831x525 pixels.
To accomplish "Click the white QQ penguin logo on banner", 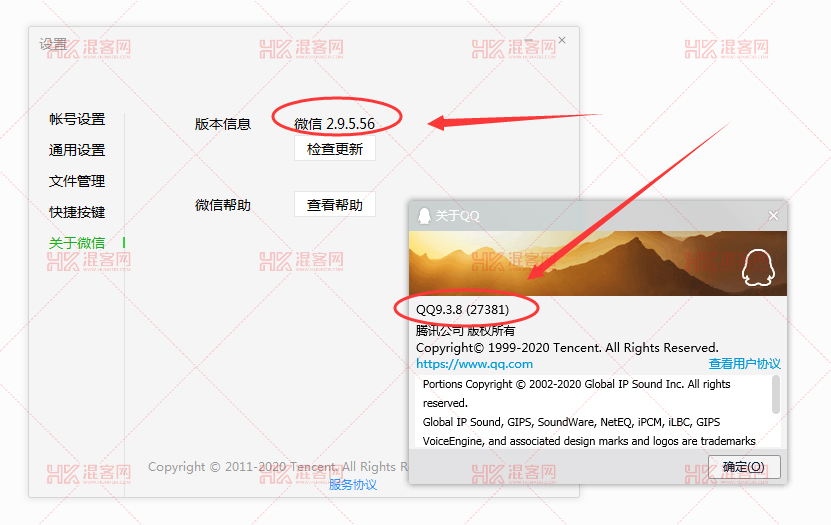I will tap(758, 268).
